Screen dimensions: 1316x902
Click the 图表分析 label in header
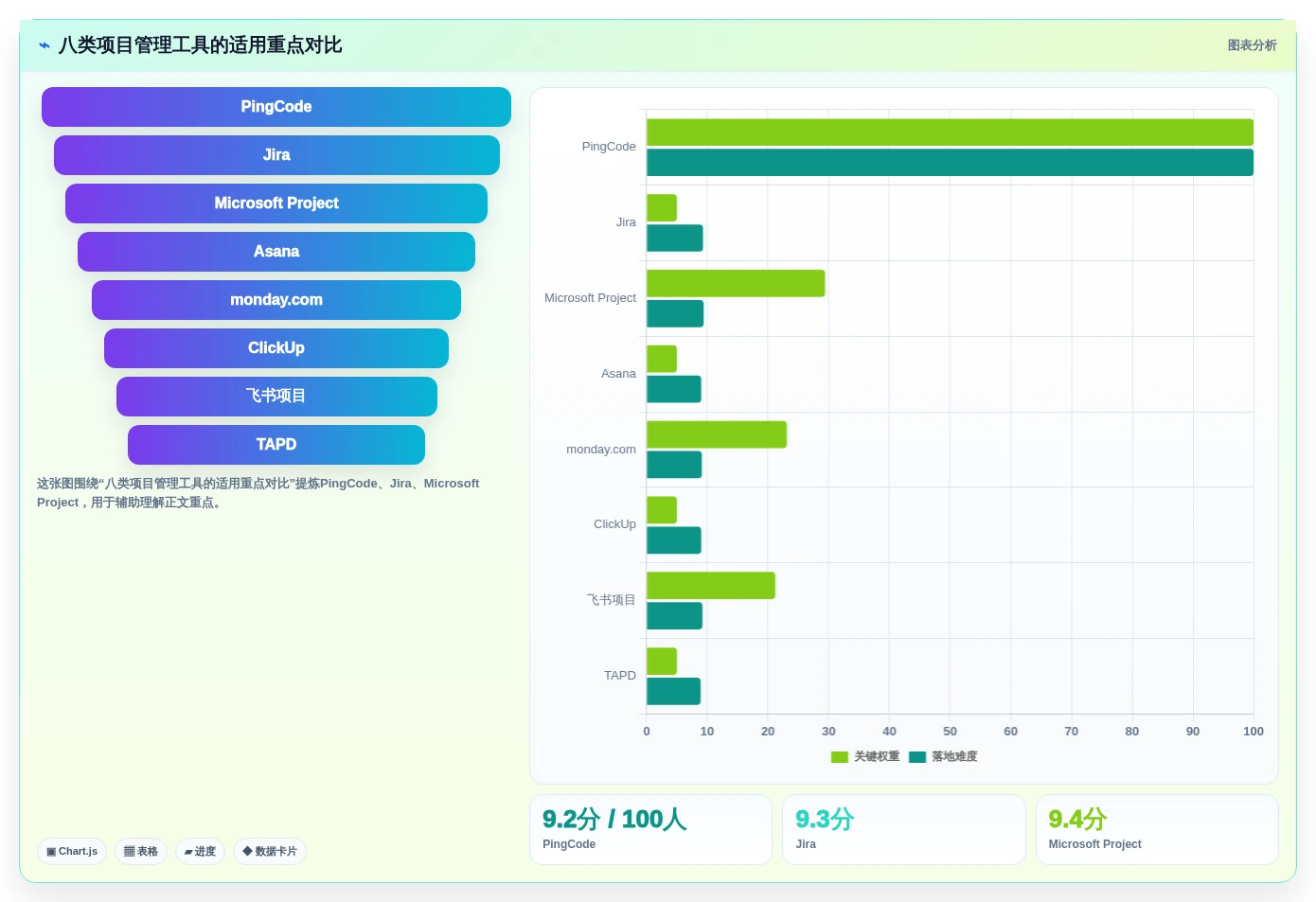(1252, 45)
